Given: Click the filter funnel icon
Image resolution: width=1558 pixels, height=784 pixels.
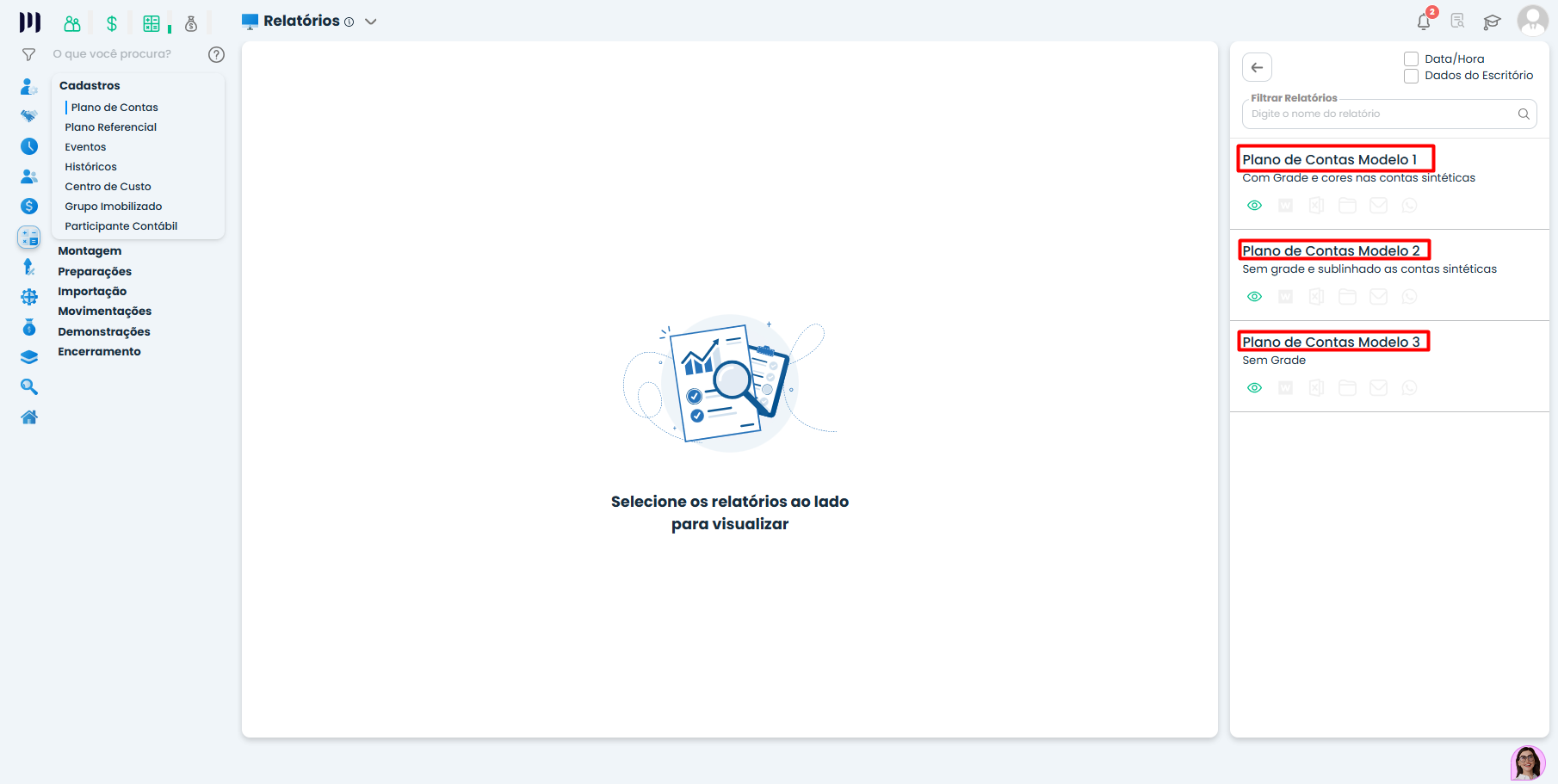Looking at the screenshot, I should [28, 54].
